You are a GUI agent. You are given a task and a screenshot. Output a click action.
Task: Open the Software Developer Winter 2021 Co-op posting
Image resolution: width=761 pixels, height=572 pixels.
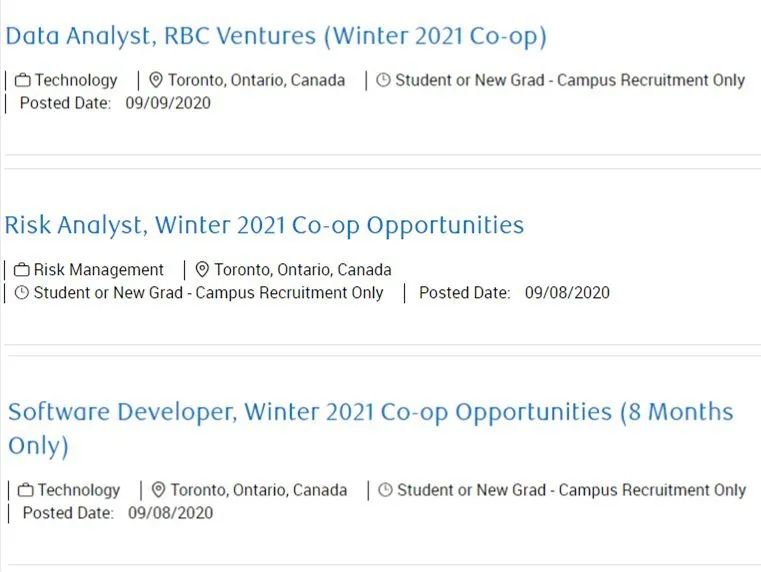(x=370, y=412)
